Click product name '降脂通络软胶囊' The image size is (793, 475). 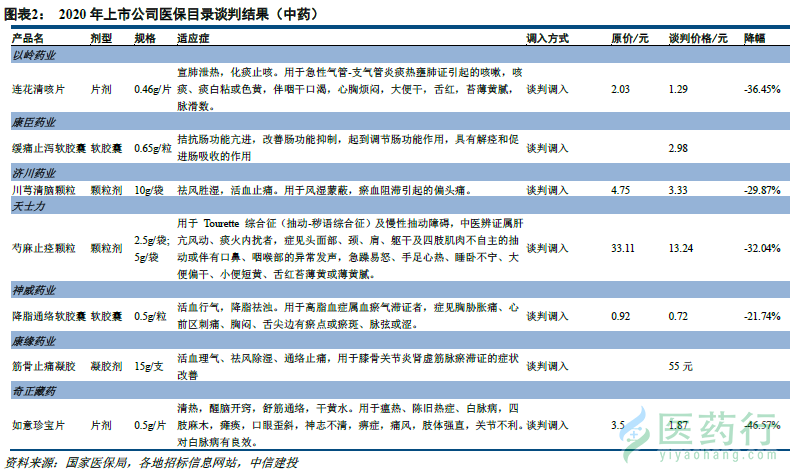tap(49, 316)
